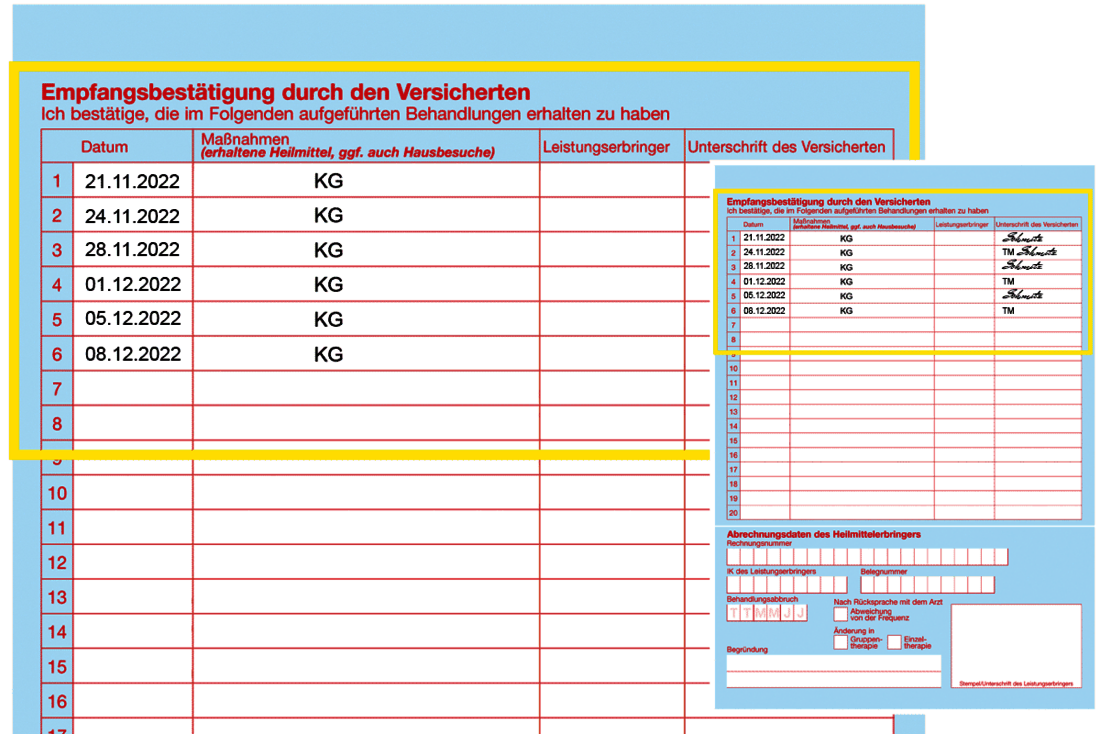Click the TM entry in small form row 6

coord(1007,311)
